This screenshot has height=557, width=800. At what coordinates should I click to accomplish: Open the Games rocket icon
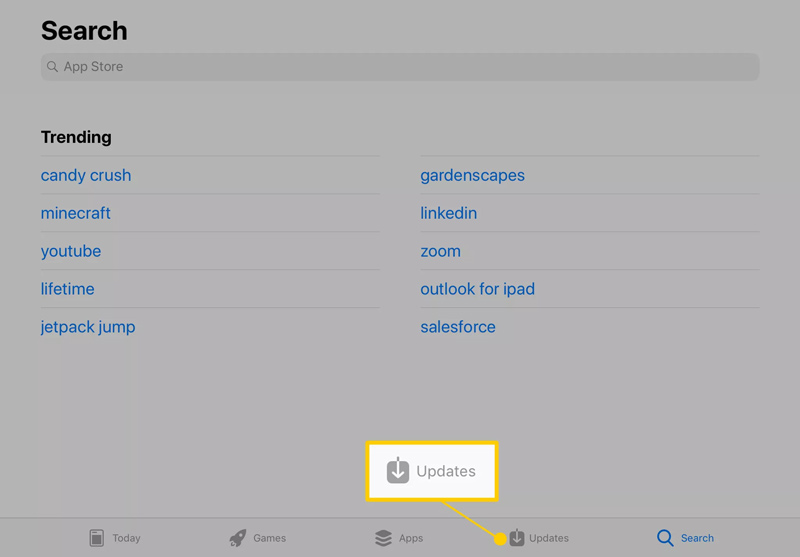[238, 538]
